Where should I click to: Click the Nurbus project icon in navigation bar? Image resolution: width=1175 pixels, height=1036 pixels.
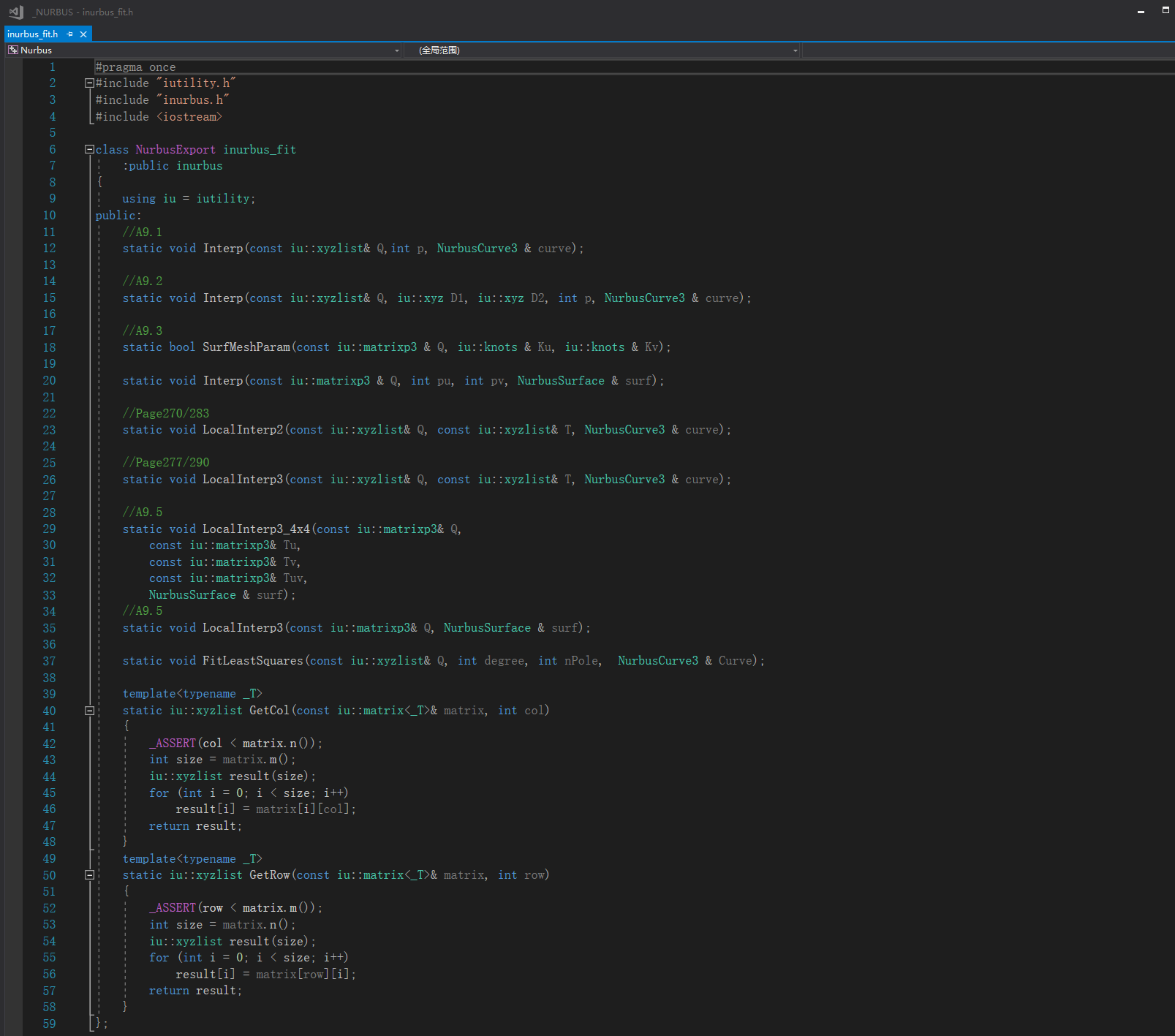pyautogui.click(x=12, y=50)
